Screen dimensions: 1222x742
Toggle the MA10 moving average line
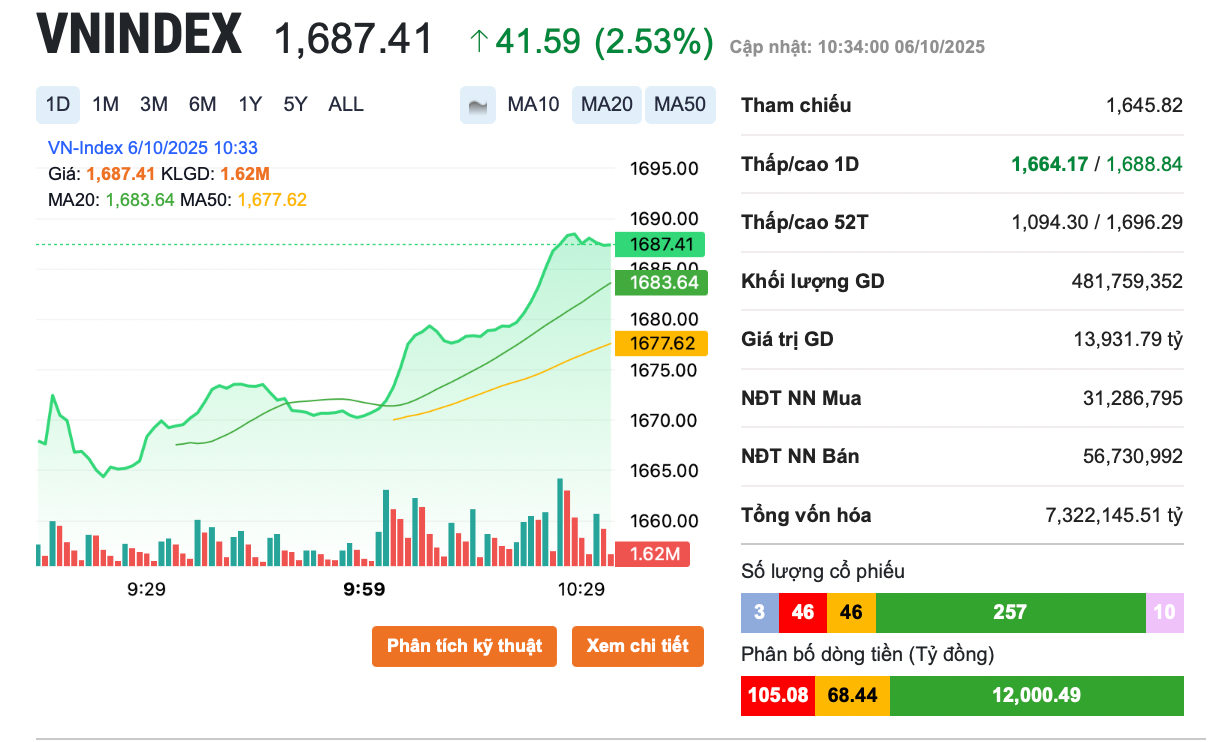[533, 105]
